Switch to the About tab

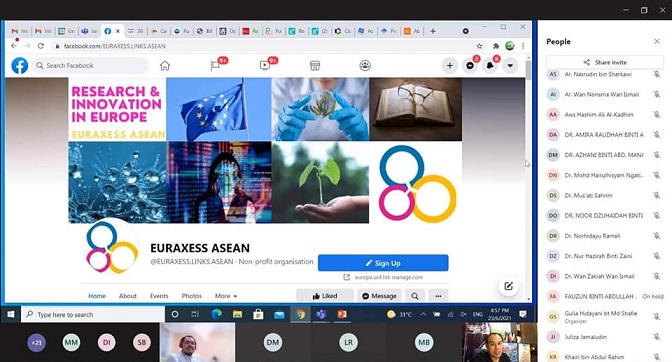click(128, 296)
